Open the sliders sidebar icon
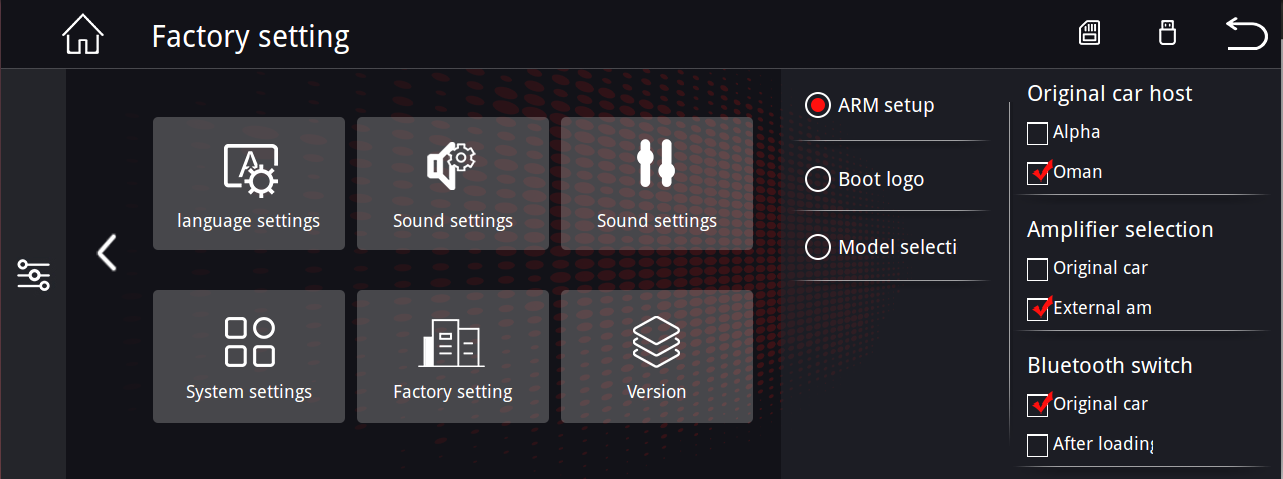Image resolution: width=1283 pixels, height=479 pixels. tap(33, 275)
